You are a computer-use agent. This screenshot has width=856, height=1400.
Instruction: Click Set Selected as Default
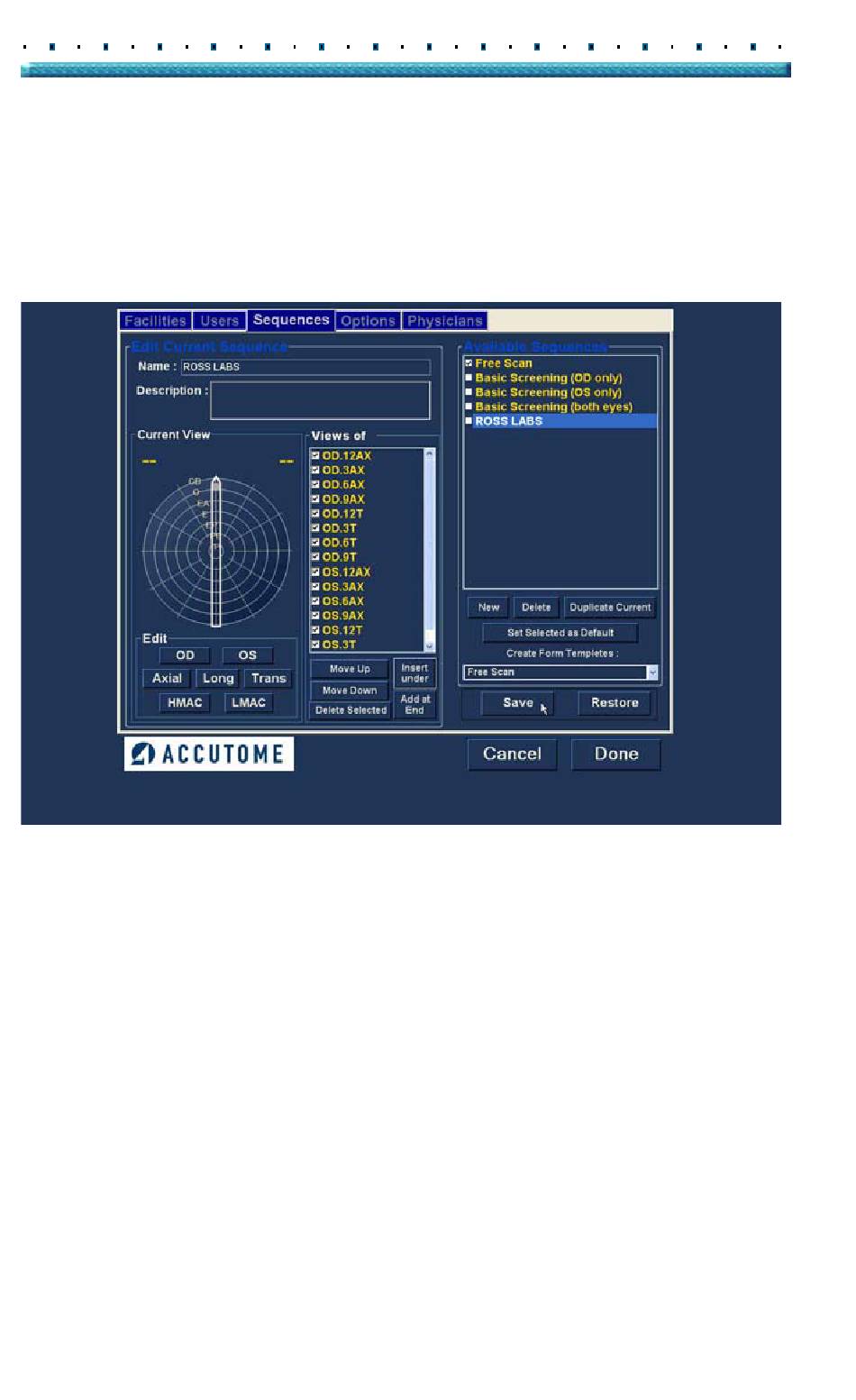[x=560, y=633]
